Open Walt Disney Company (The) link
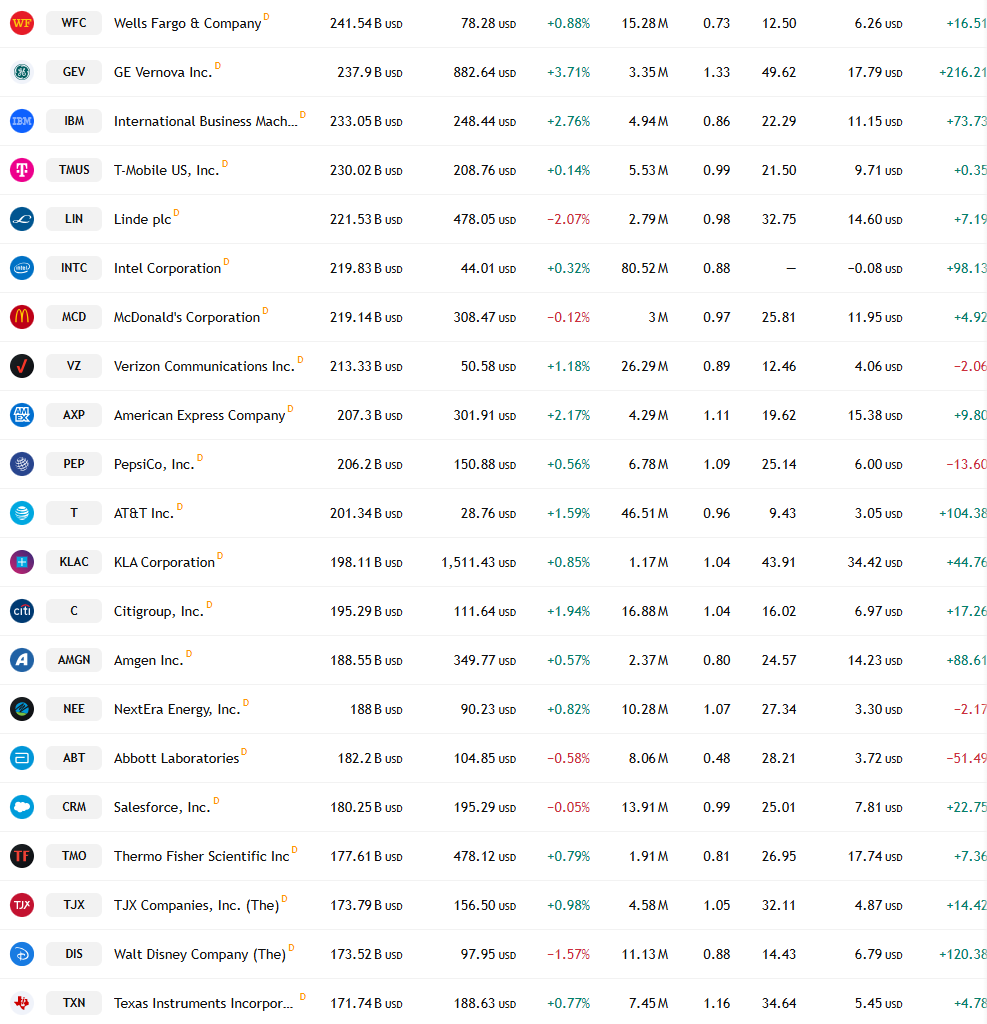The width and height of the screenshot is (987, 1024). (x=200, y=954)
